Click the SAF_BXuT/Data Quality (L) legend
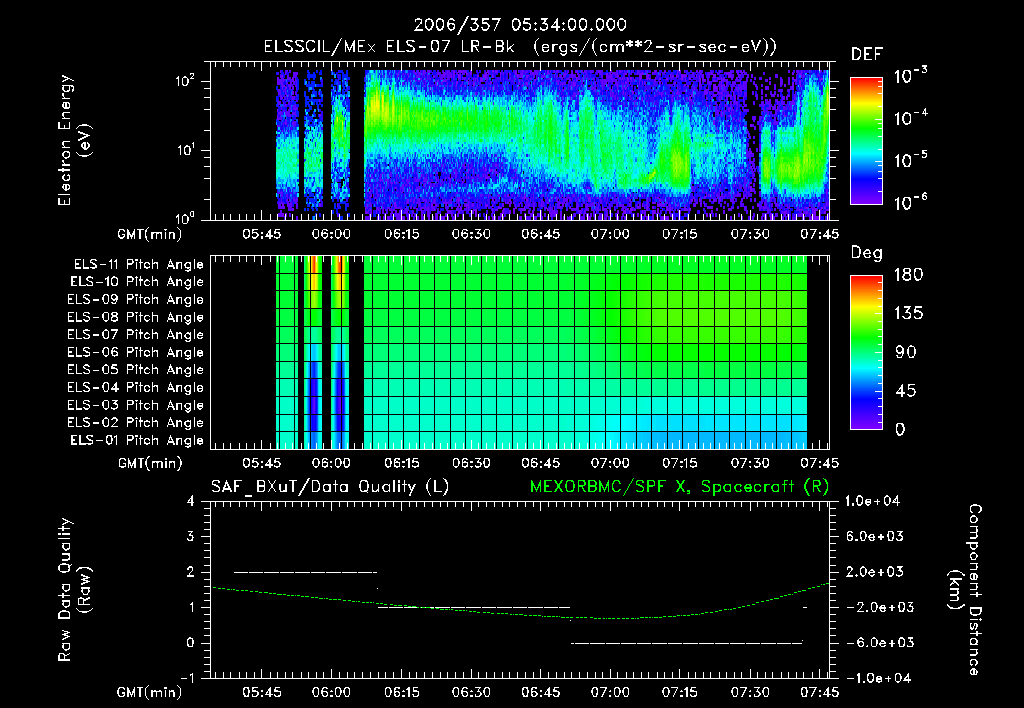This screenshot has width=1024, height=708. pos(330,487)
